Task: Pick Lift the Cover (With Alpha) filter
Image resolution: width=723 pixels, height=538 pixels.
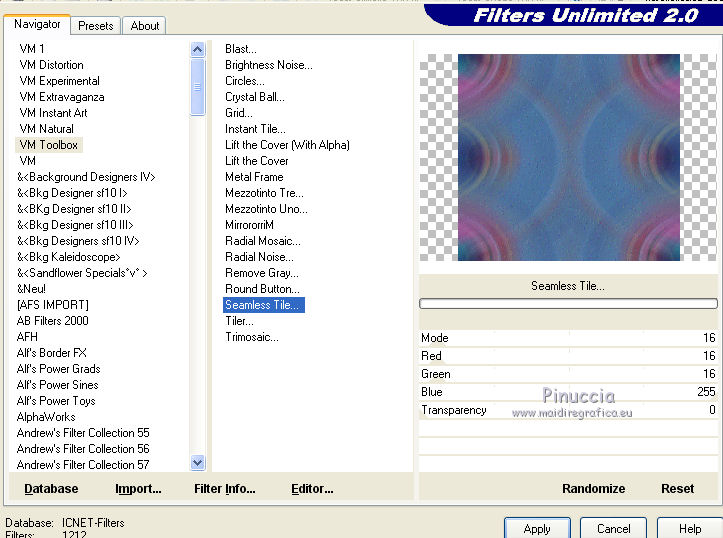Action: point(287,145)
